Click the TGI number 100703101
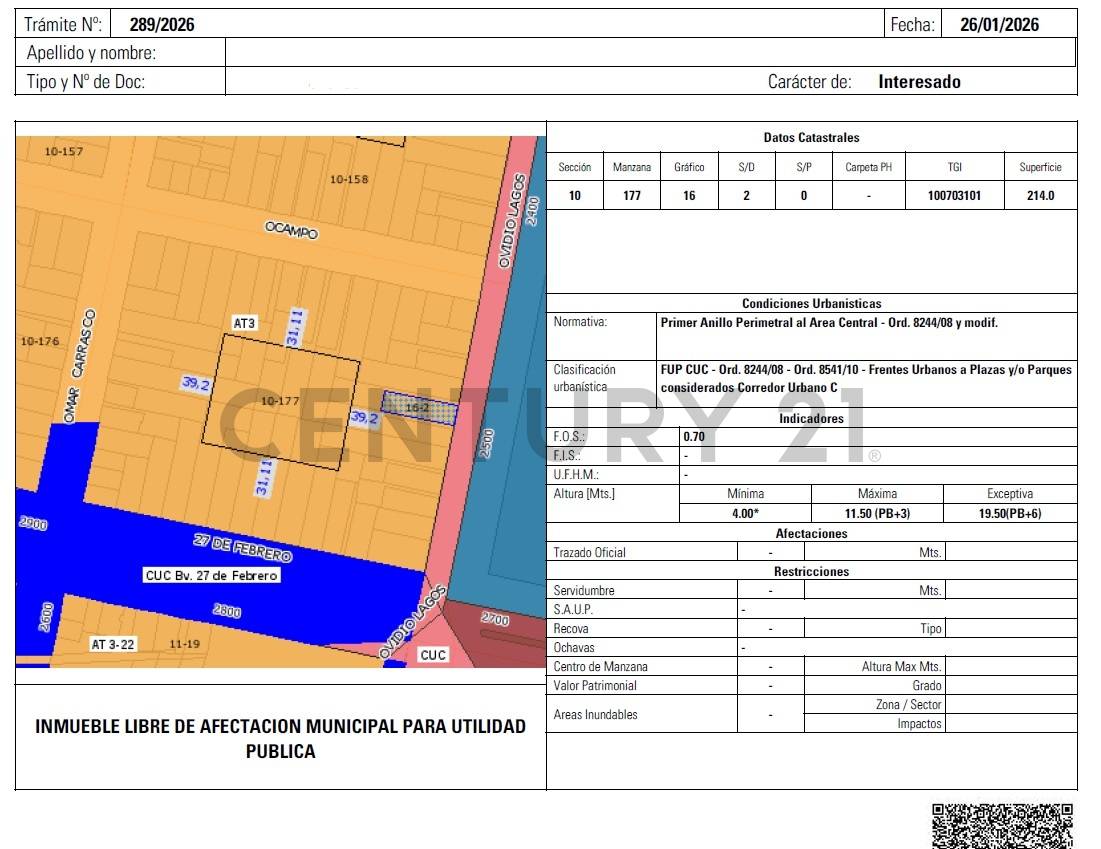The height and width of the screenshot is (849, 1101). (954, 196)
